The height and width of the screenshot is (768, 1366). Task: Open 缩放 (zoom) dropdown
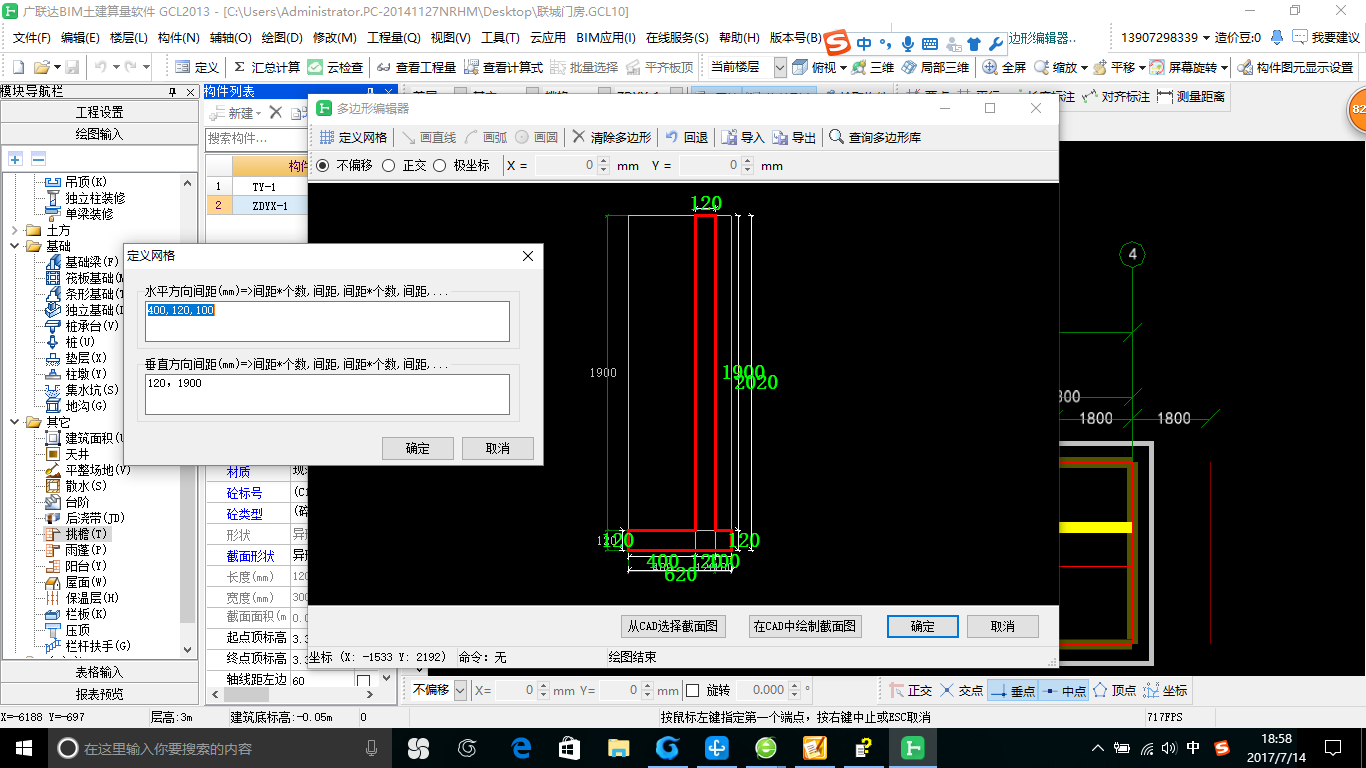point(1084,67)
